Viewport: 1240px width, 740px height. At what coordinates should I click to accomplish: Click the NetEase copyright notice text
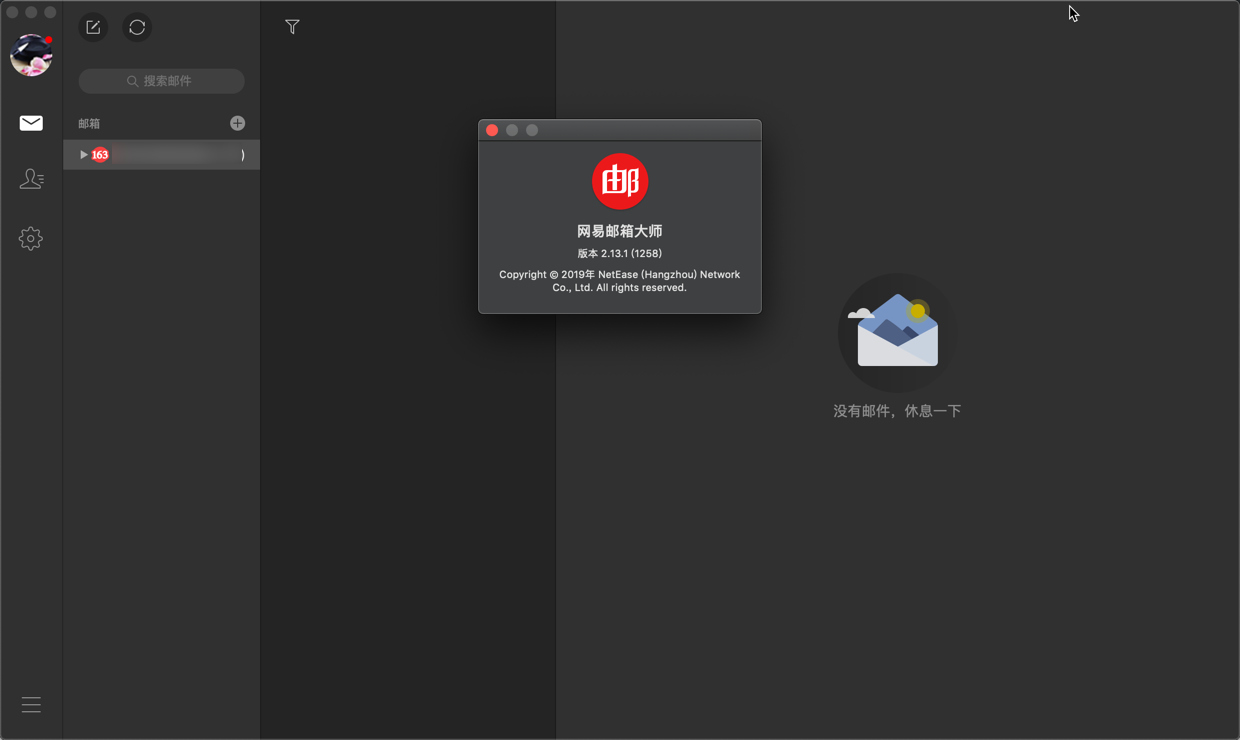pos(620,281)
